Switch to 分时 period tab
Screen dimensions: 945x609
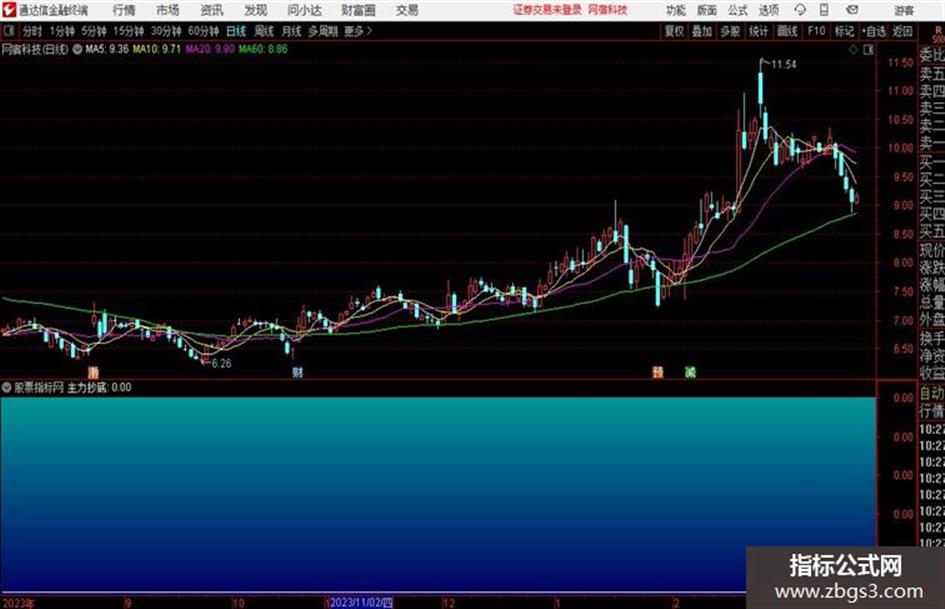pyautogui.click(x=32, y=31)
